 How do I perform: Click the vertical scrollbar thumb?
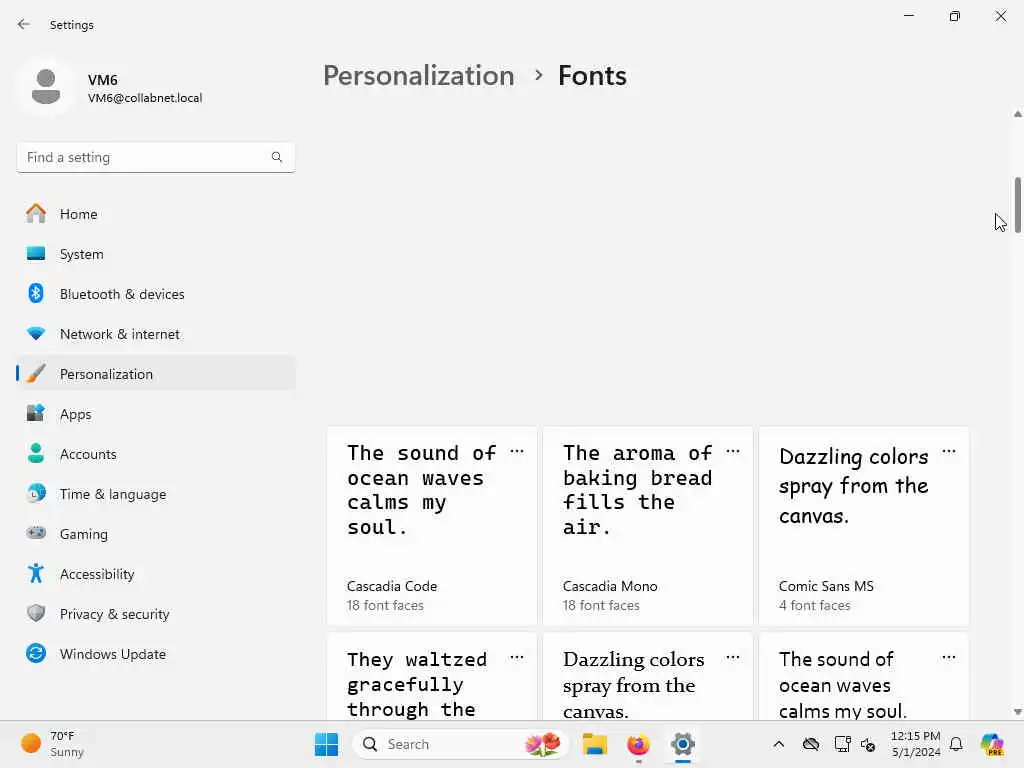(x=1017, y=205)
